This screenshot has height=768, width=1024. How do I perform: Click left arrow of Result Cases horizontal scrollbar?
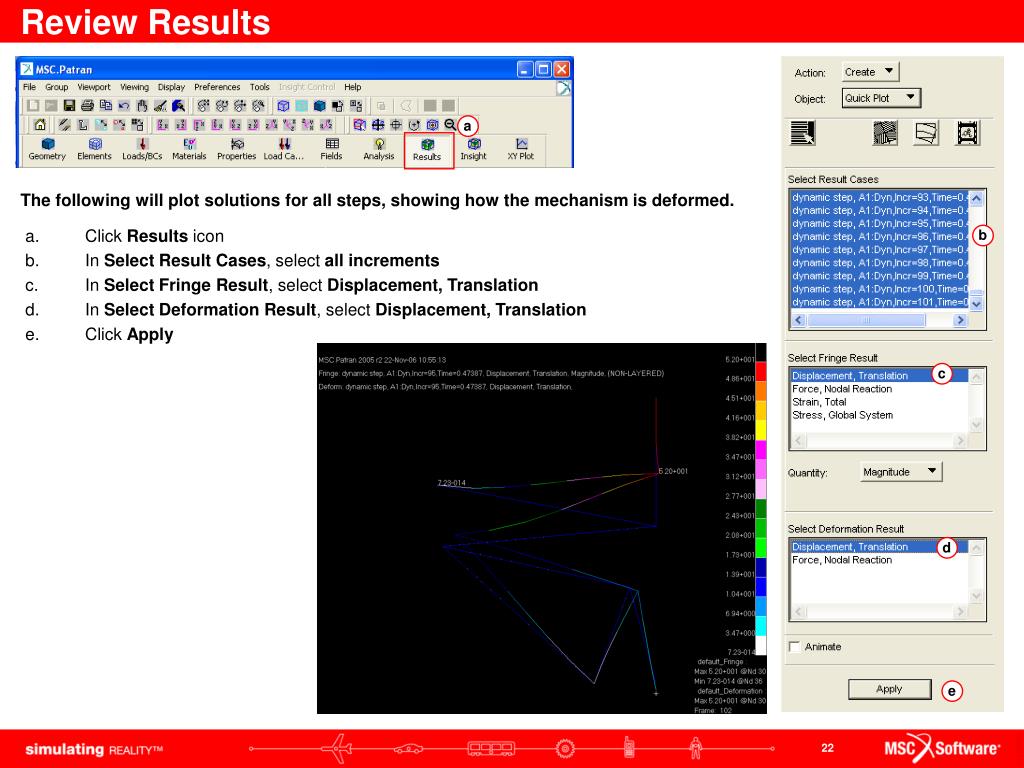[799, 320]
